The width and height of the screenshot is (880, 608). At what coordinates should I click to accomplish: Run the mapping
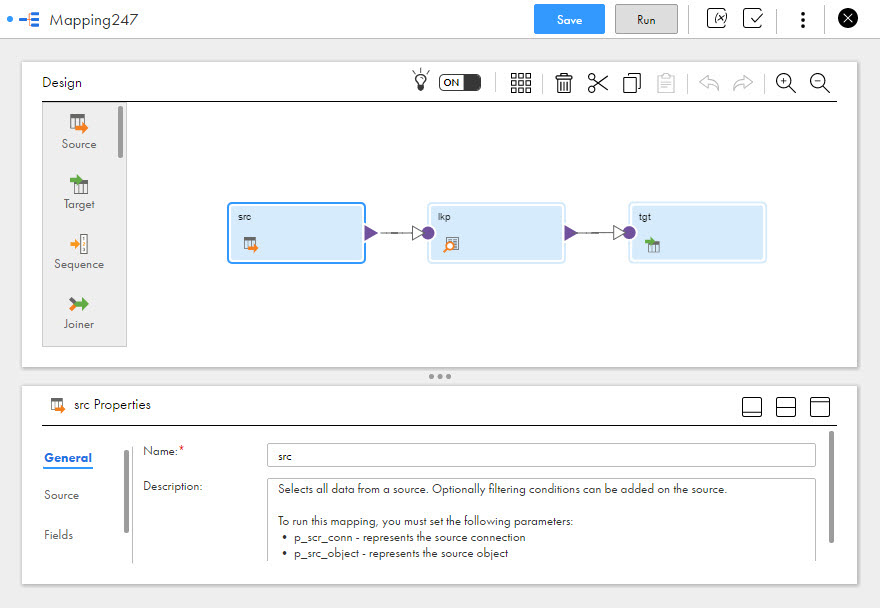tap(646, 20)
